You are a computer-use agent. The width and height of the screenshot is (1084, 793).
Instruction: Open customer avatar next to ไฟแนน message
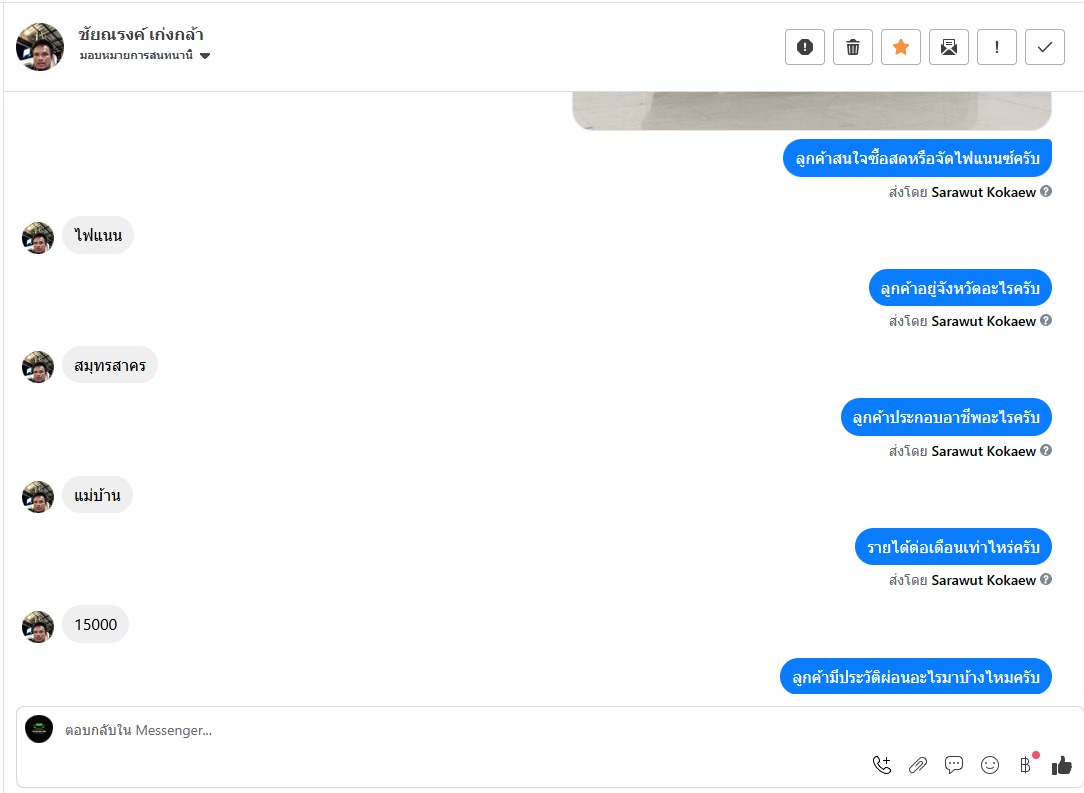(x=38, y=238)
